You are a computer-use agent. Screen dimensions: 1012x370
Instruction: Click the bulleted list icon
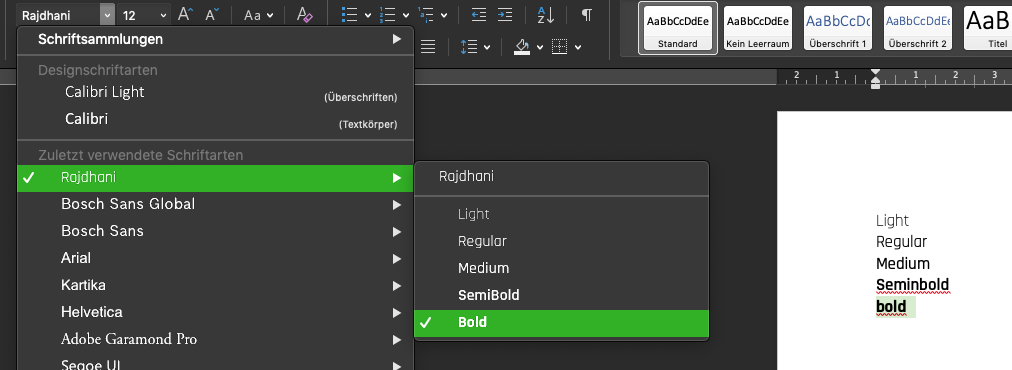(x=349, y=14)
